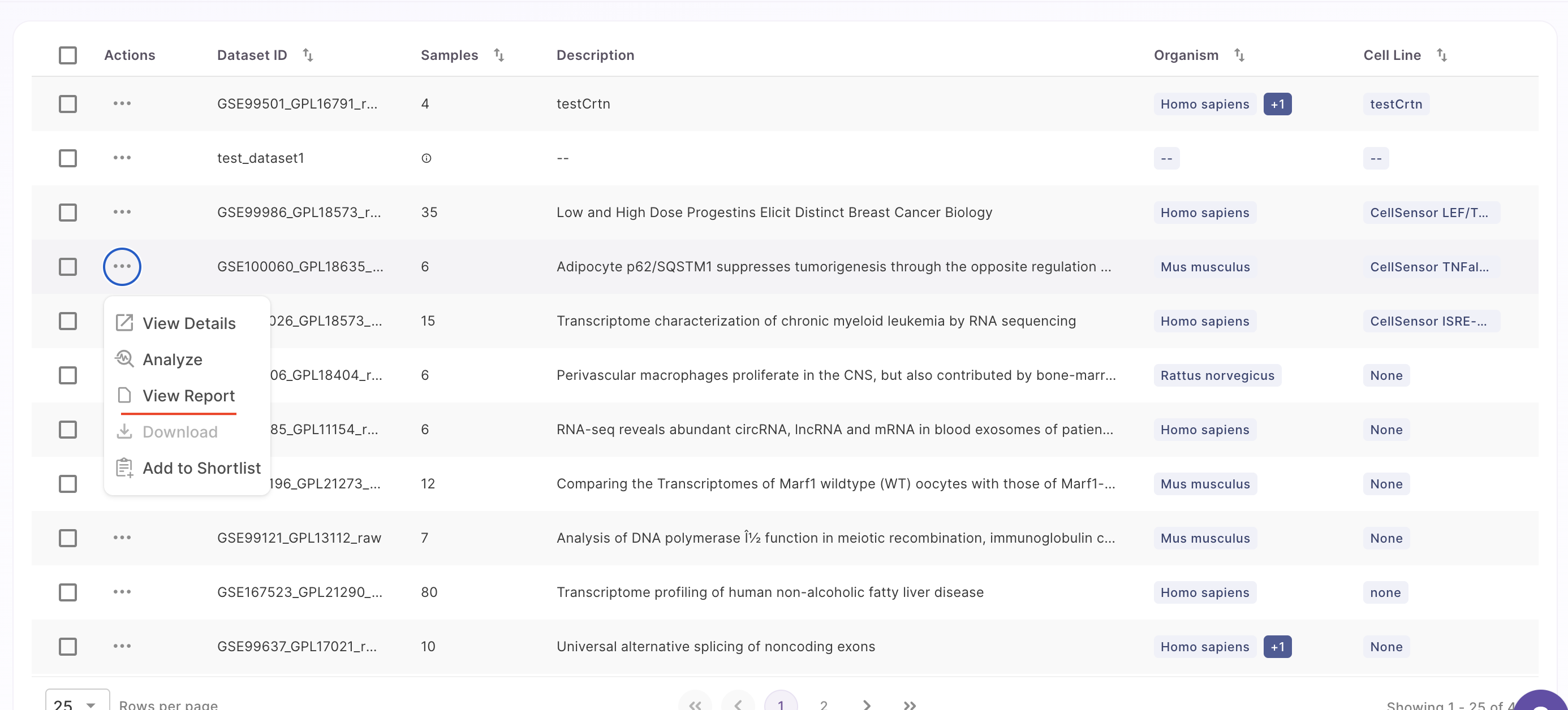The width and height of the screenshot is (1568, 710).
Task: Open actions menu for GSE99501_GPL16791 row
Action: click(122, 103)
